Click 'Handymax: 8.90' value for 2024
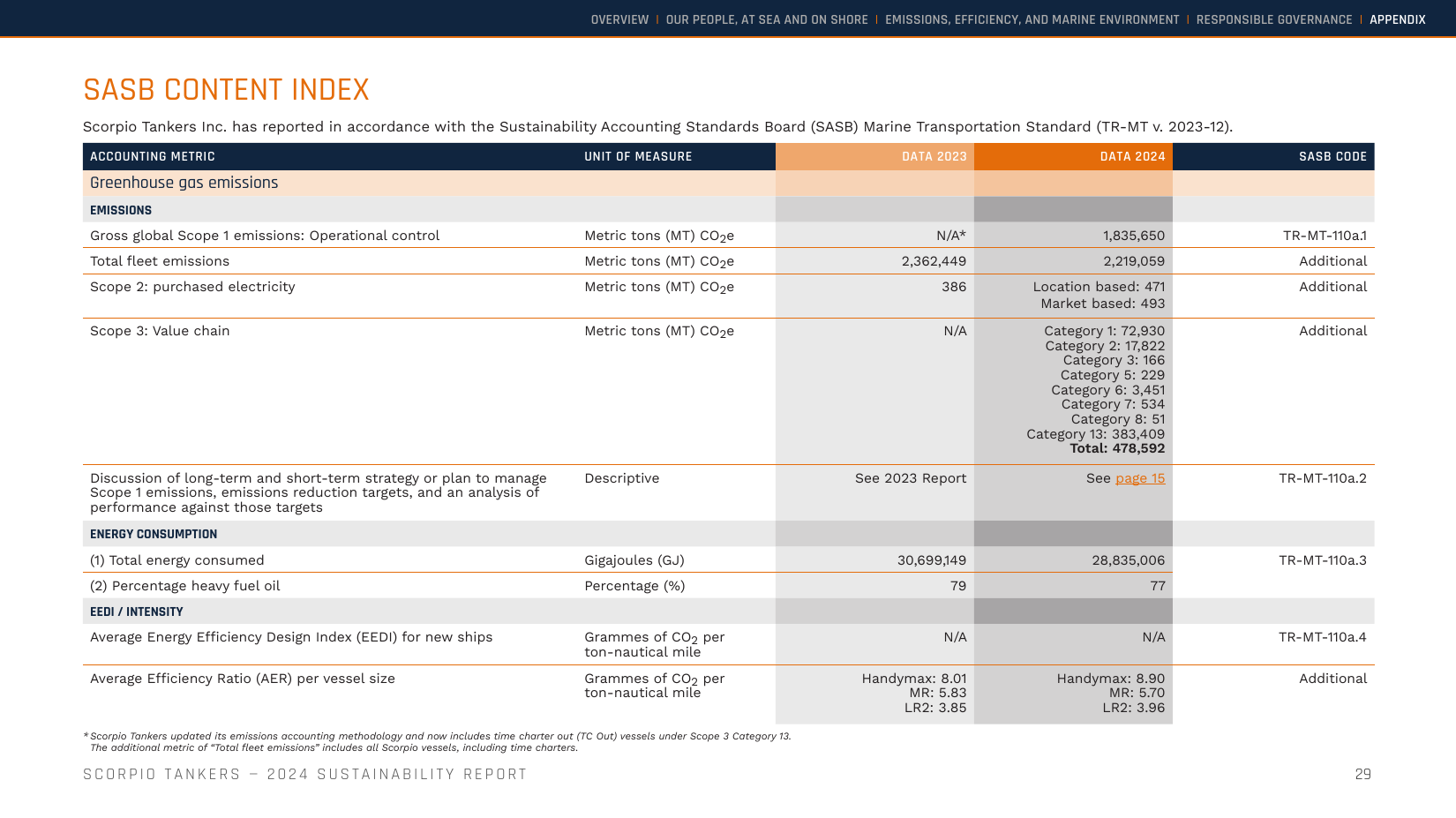This screenshot has height=818, width=1456. pos(1111,679)
